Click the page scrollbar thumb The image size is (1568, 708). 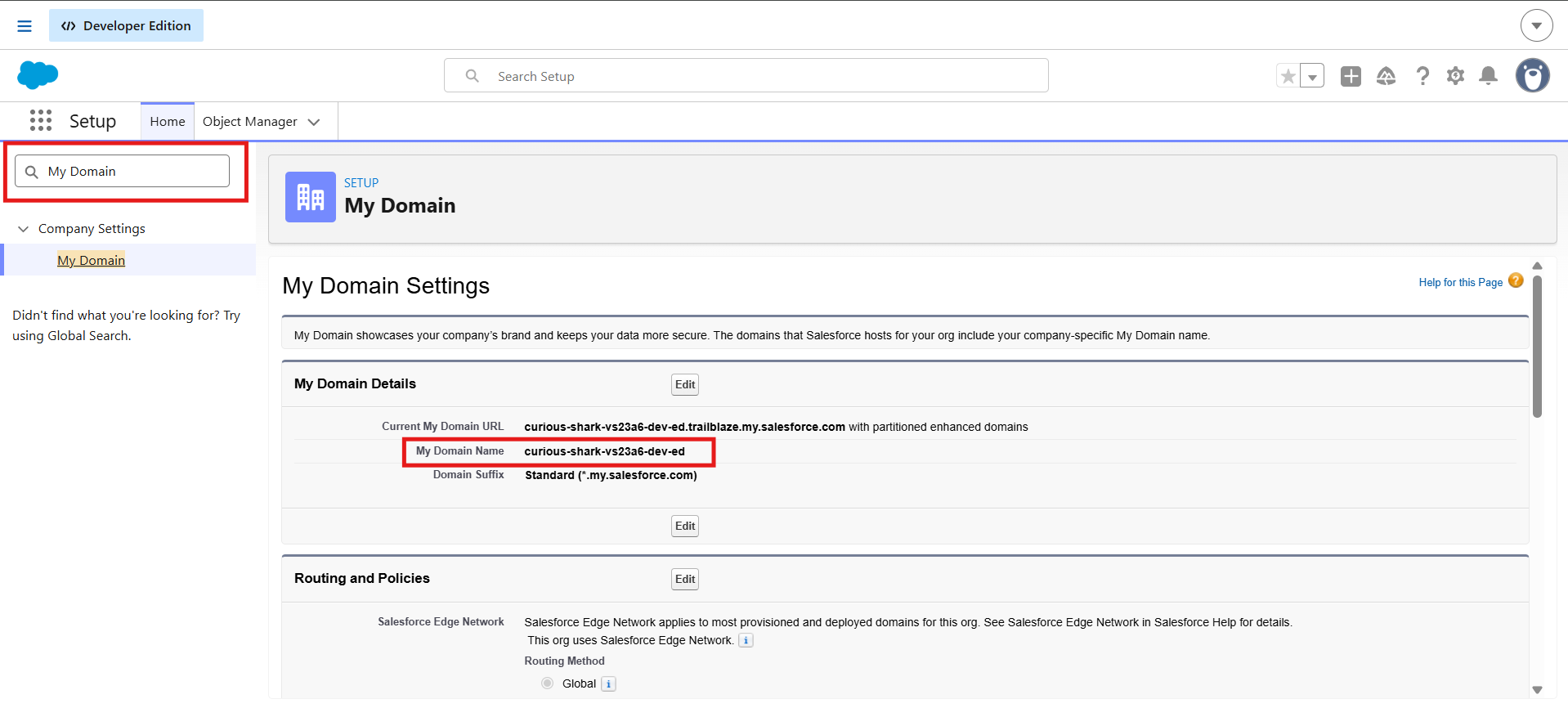click(x=1537, y=347)
